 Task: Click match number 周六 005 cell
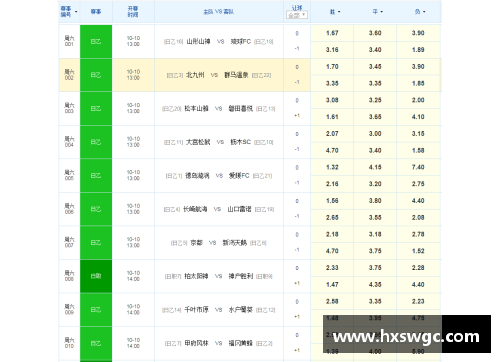(x=69, y=175)
